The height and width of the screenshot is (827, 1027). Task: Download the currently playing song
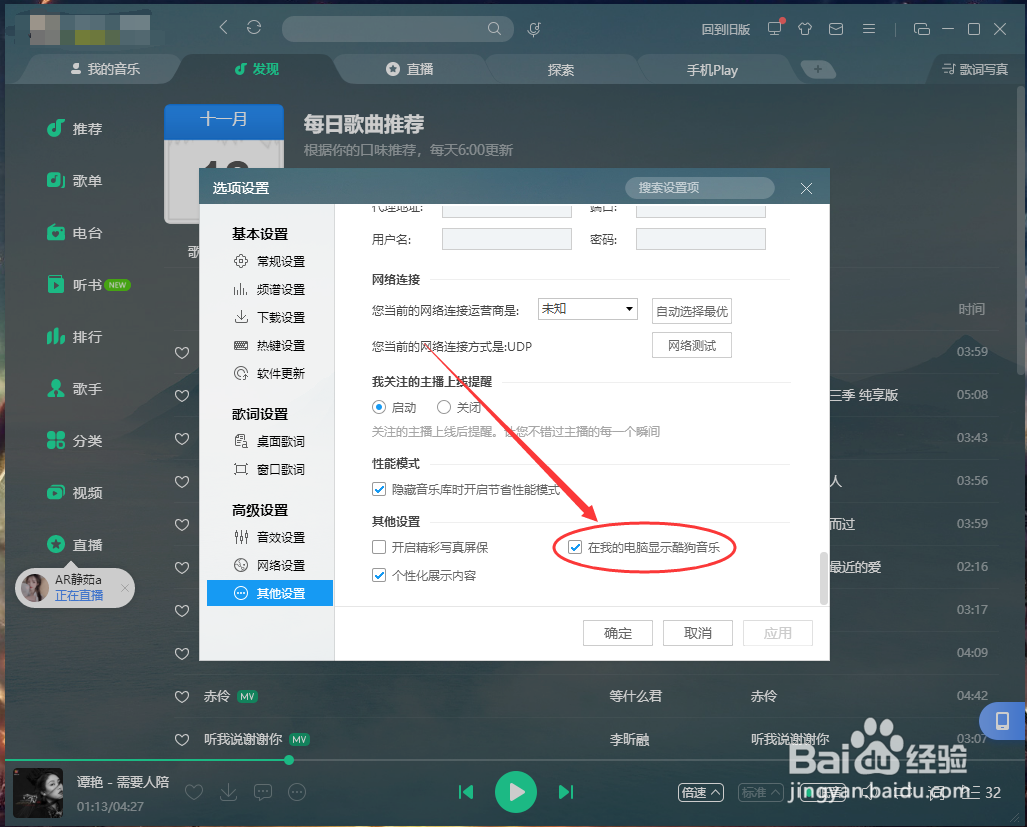[229, 792]
